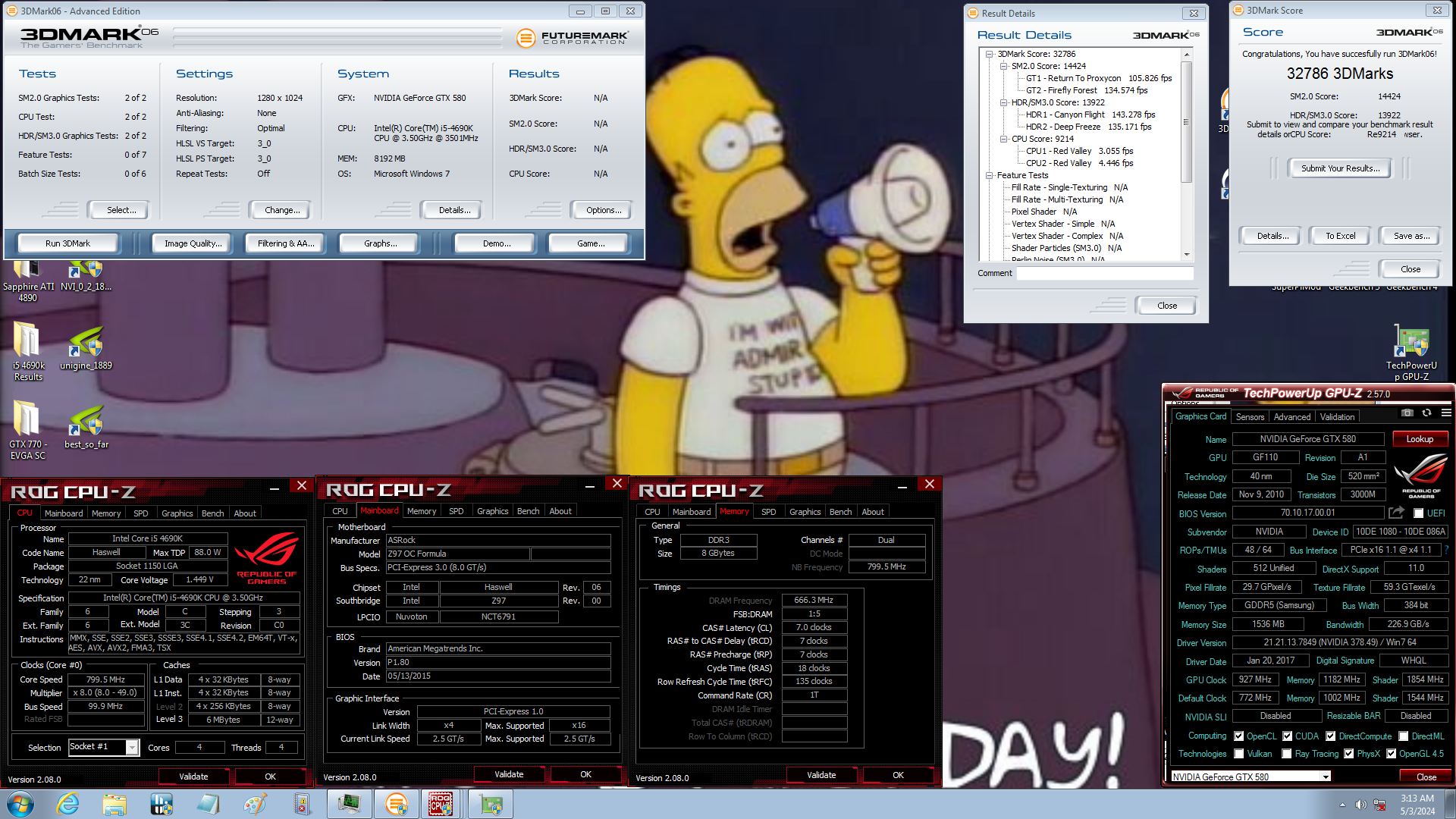
Task: Click the BIOS export share icon in GPU-Z
Action: click(1396, 513)
